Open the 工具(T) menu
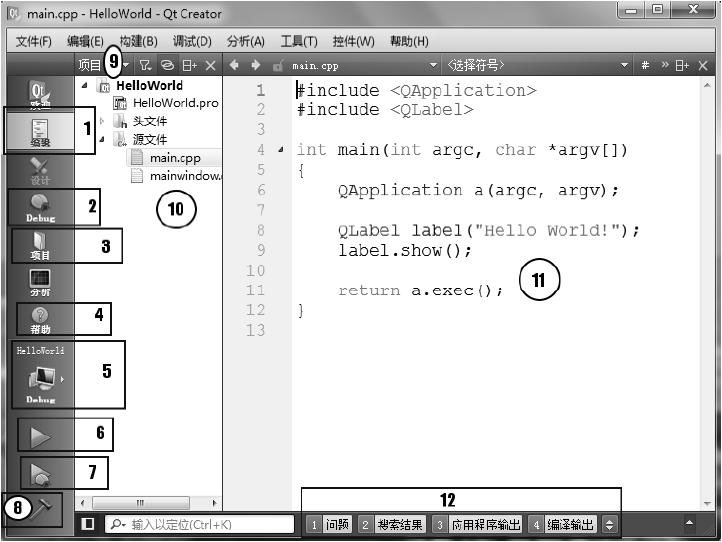Screen dimensions: 722x542 298,41
